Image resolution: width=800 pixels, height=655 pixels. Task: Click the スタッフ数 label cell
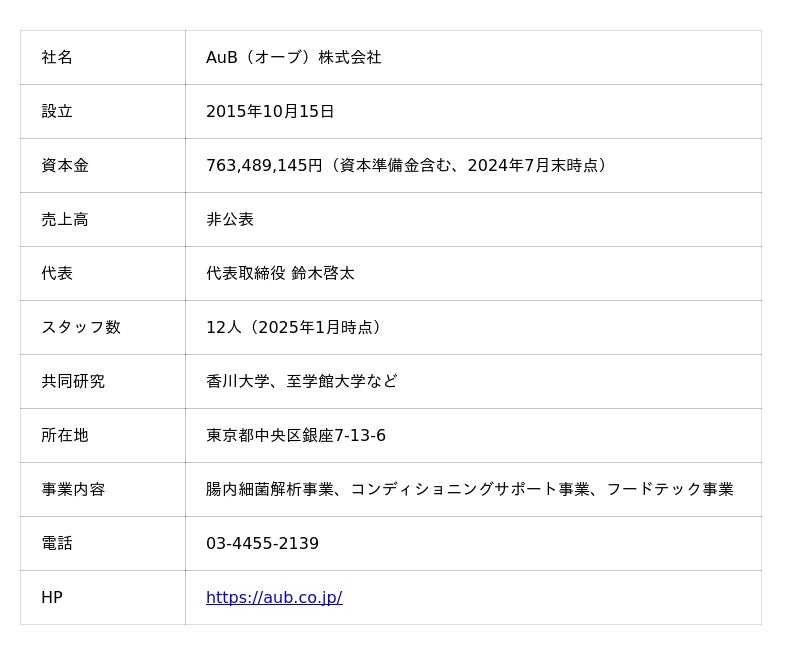coord(81,328)
